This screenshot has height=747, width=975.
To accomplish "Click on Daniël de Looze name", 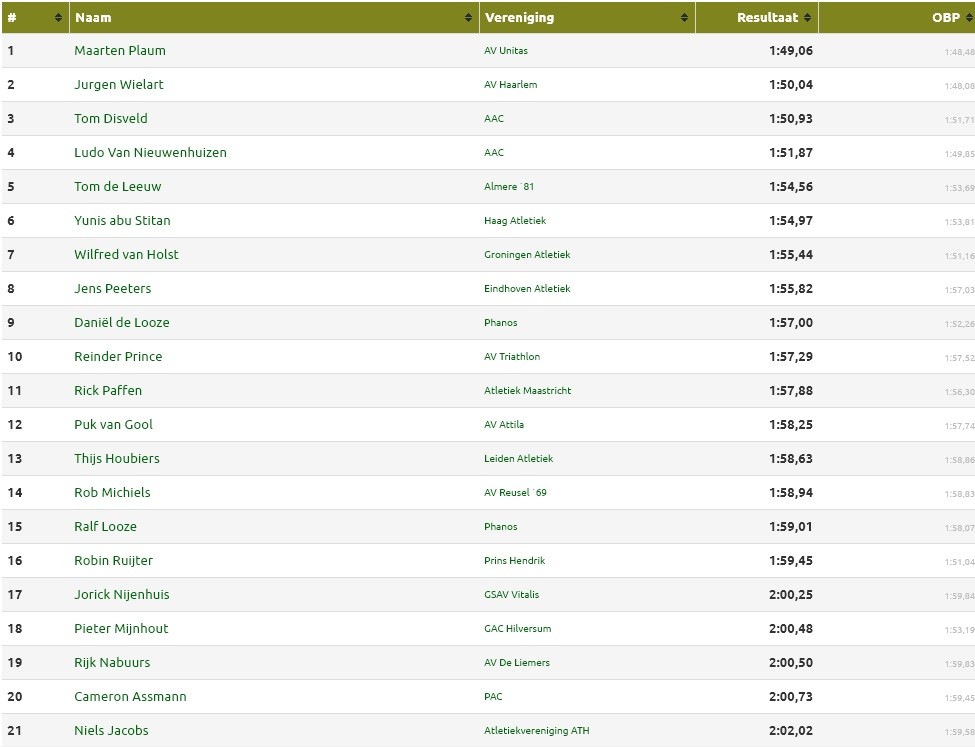I will (x=122, y=323).
